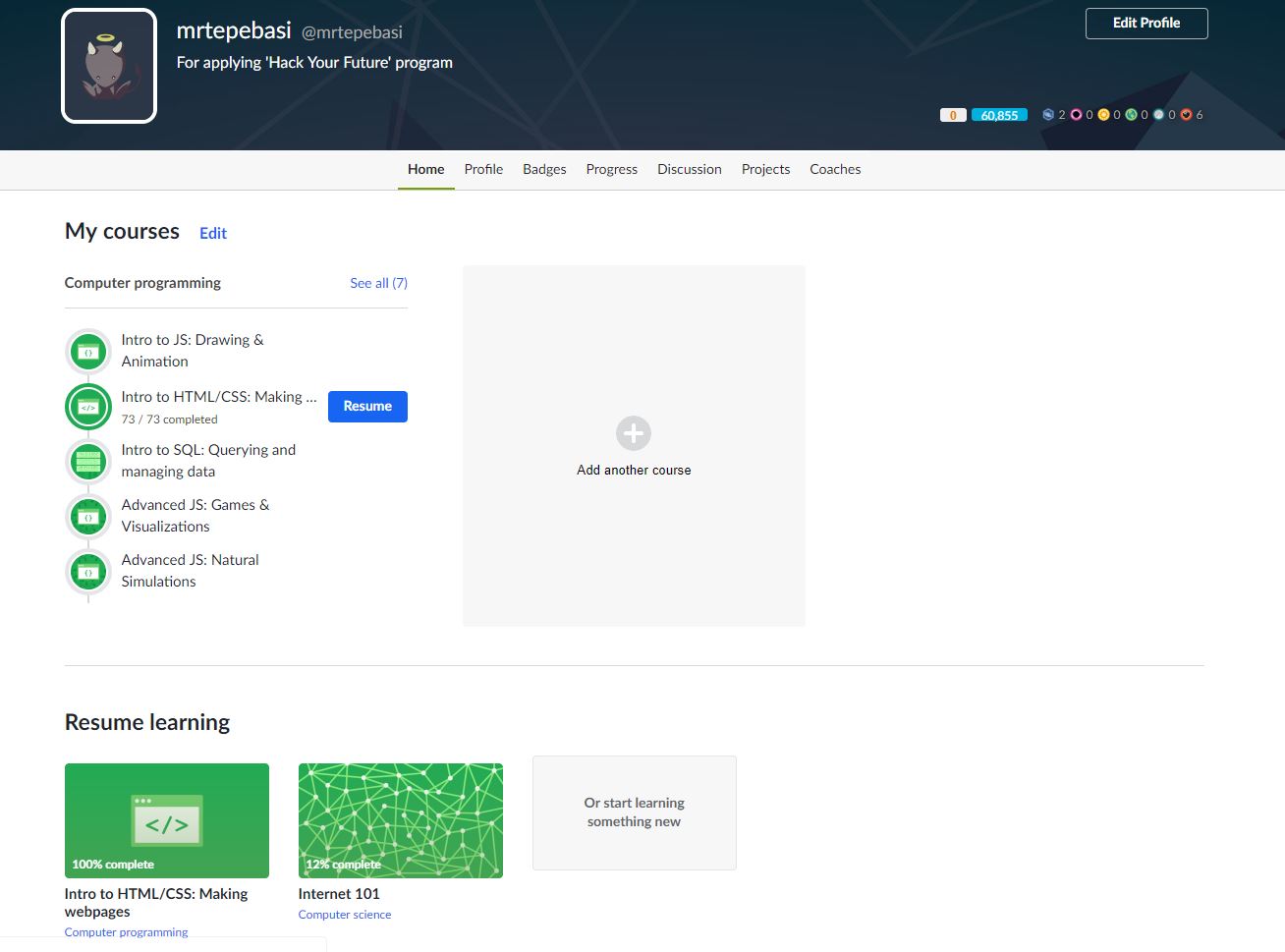Open the Coaches tab

[x=835, y=169]
